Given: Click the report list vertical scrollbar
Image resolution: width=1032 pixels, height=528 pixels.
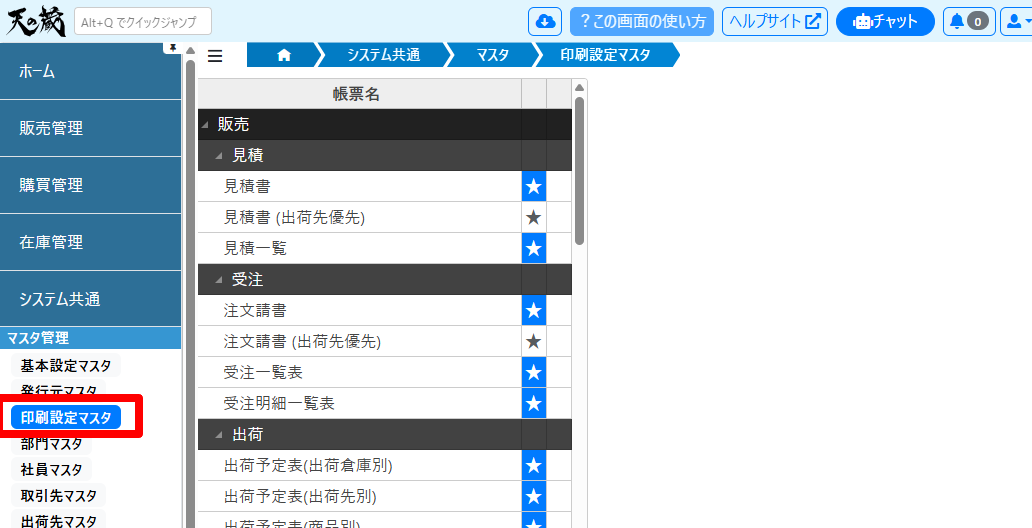Looking at the screenshot, I should click(579, 170).
